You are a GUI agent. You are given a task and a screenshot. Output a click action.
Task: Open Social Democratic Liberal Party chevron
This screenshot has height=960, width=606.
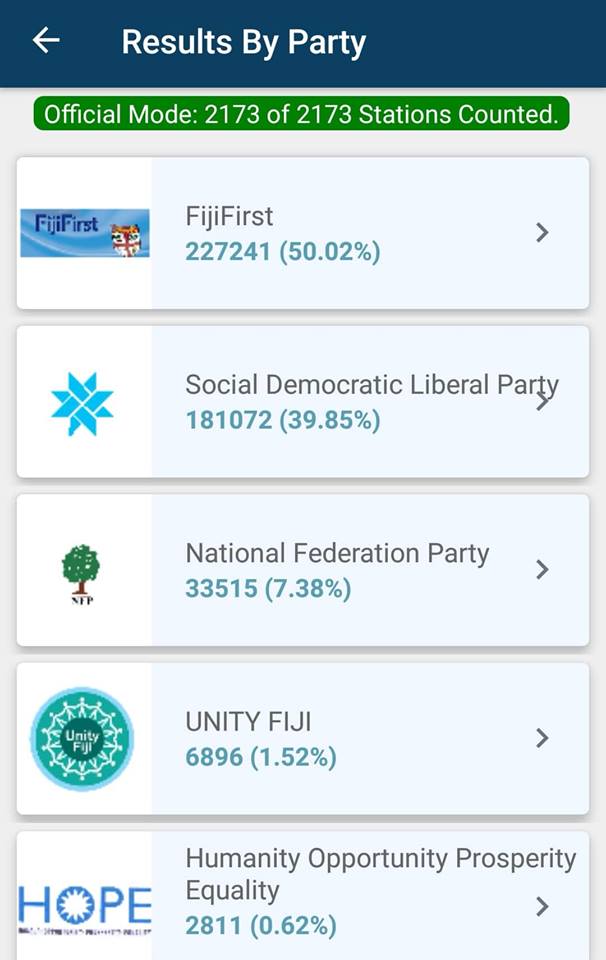tap(542, 402)
